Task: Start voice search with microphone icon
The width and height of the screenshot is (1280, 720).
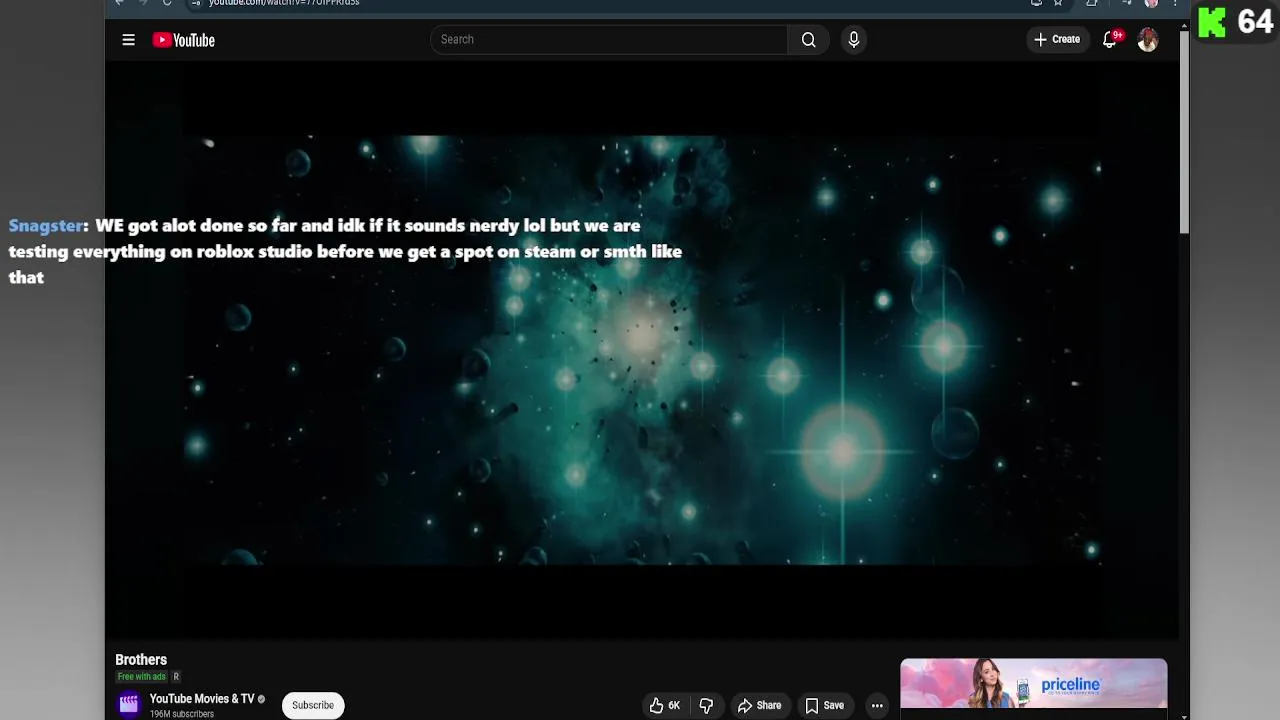Action: [x=853, y=40]
